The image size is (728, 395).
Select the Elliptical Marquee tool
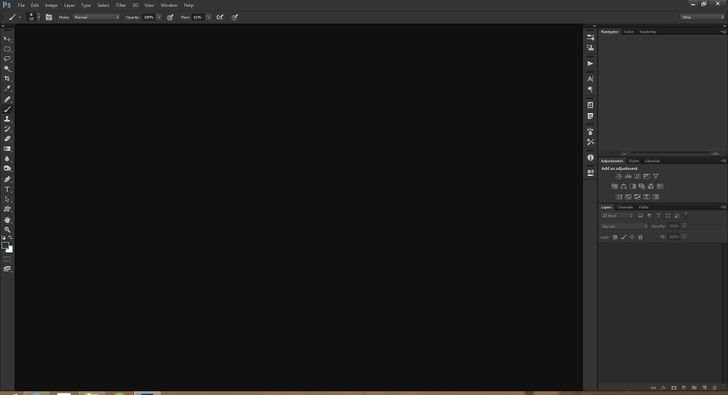(7, 49)
